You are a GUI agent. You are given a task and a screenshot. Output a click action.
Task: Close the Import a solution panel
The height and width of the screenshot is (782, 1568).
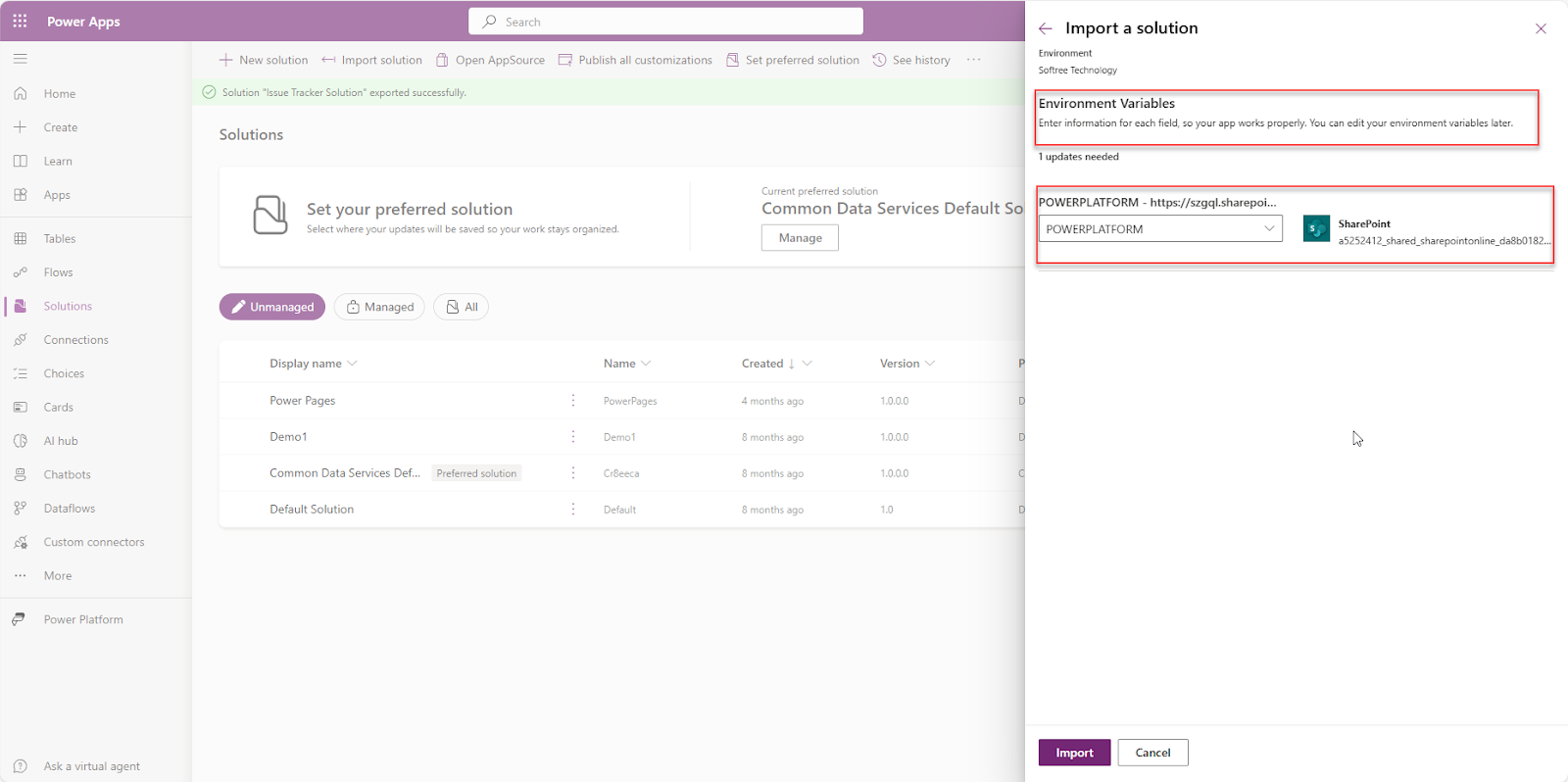coord(1541,28)
